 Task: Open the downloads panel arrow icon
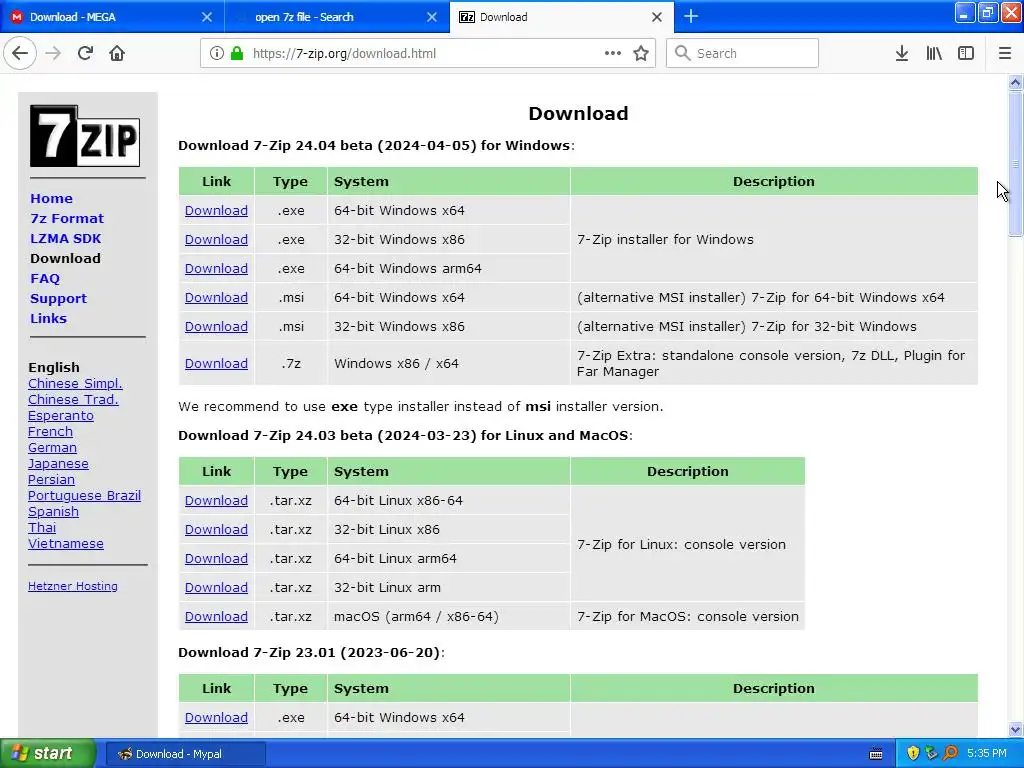coord(902,54)
